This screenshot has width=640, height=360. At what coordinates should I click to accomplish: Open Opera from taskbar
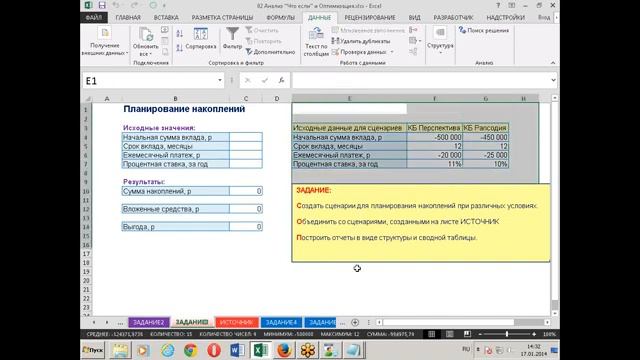[x=214, y=350]
